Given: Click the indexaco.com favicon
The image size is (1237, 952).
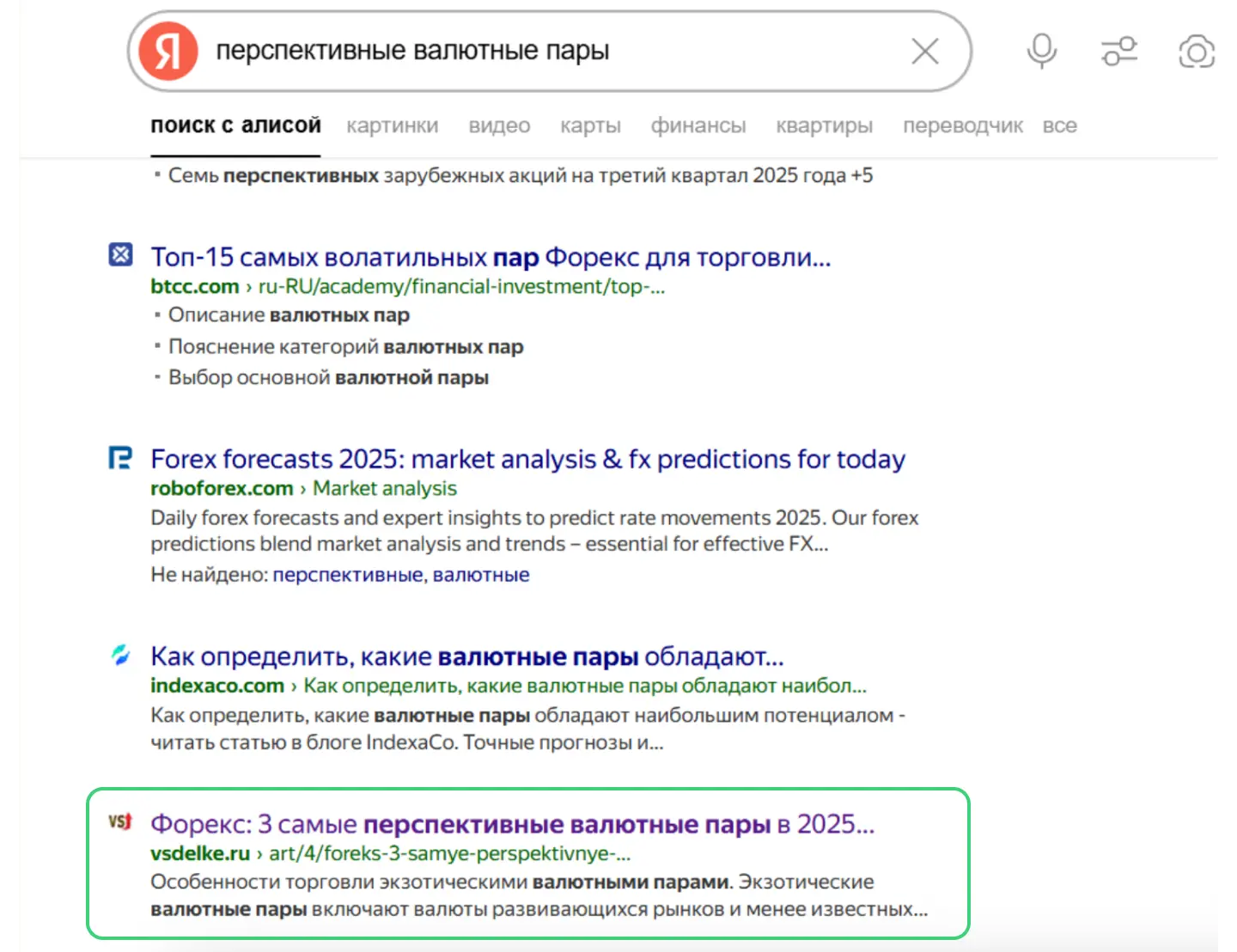Looking at the screenshot, I should (120, 656).
